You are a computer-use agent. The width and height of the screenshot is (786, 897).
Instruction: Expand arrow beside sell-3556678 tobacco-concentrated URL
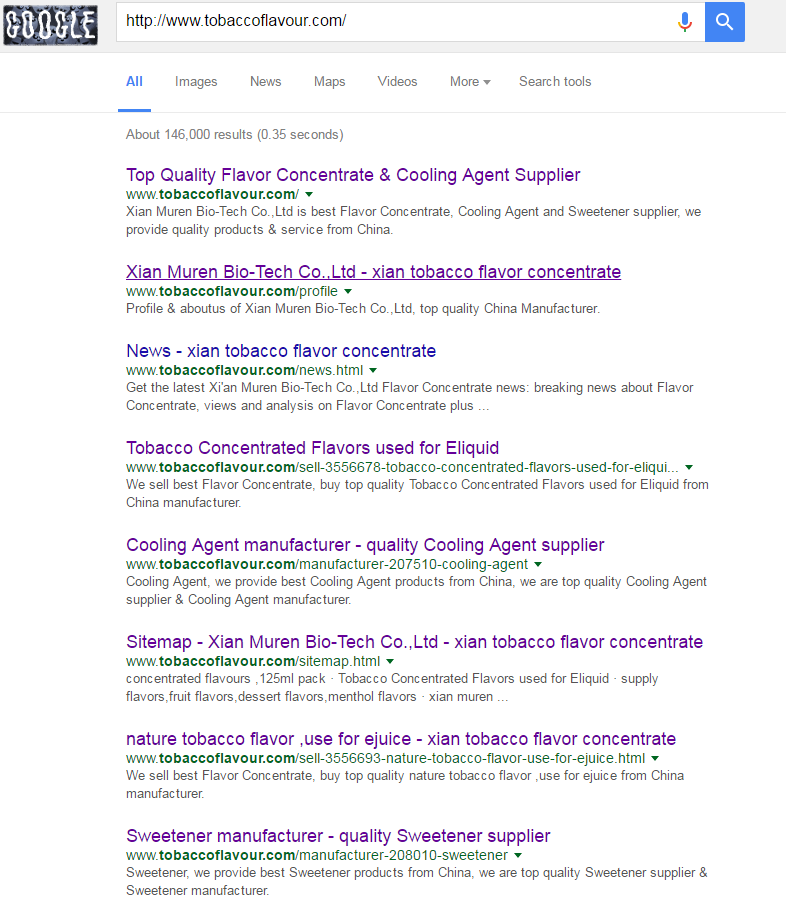point(689,467)
